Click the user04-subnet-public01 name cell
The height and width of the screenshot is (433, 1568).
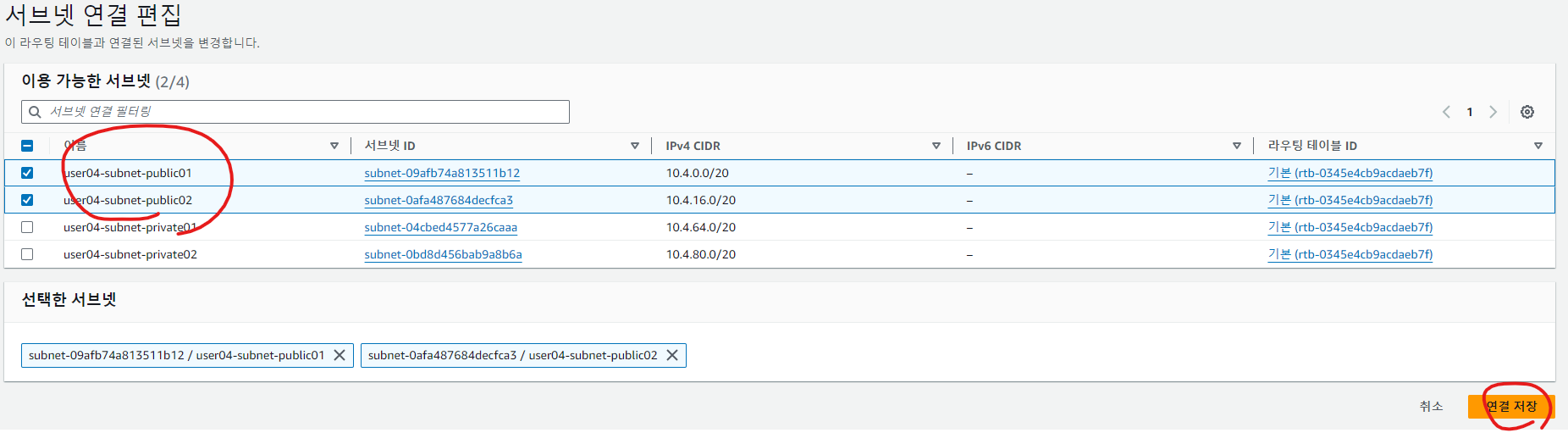pyautogui.click(x=127, y=173)
